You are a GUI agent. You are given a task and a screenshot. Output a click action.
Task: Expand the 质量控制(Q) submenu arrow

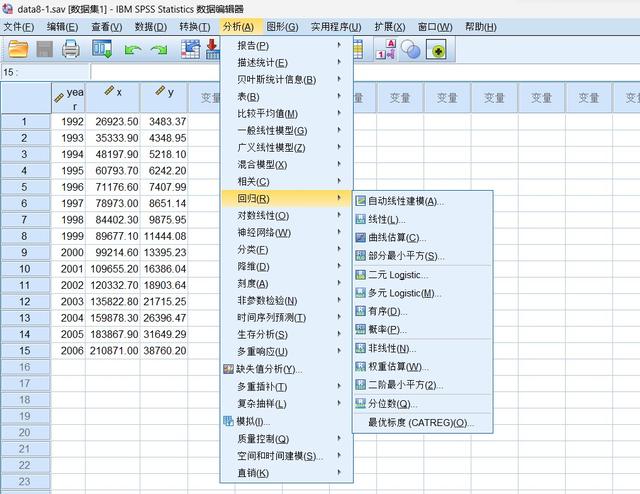coord(339,438)
